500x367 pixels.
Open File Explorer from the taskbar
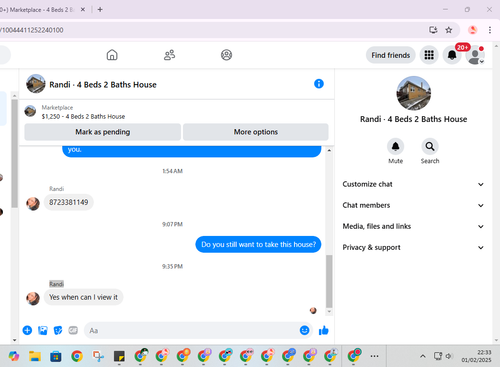(x=35, y=356)
